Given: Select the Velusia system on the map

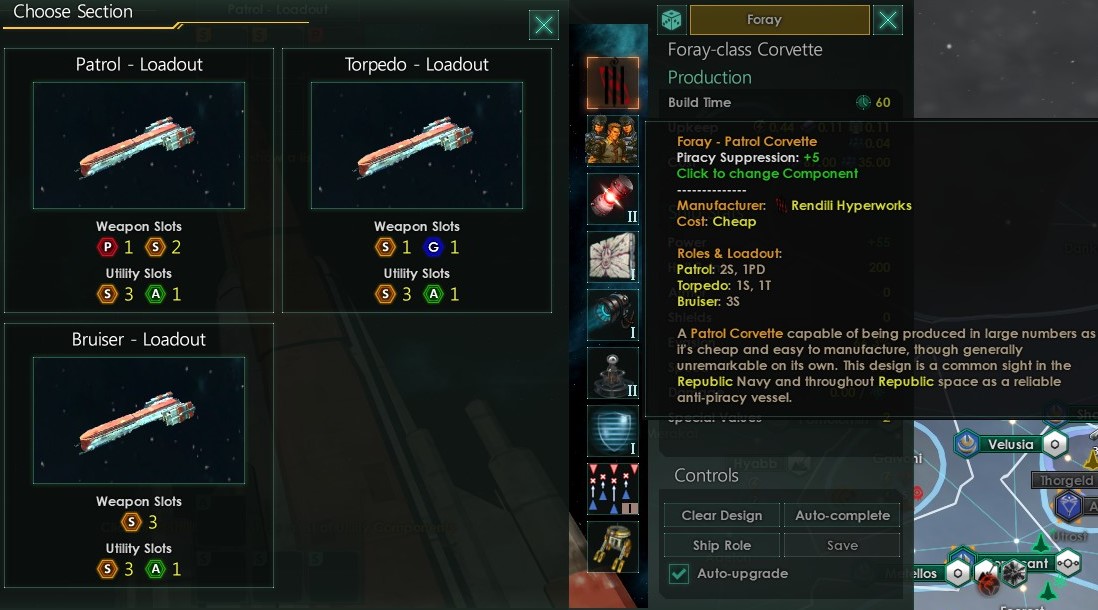Looking at the screenshot, I should pyautogui.click(x=1010, y=444).
